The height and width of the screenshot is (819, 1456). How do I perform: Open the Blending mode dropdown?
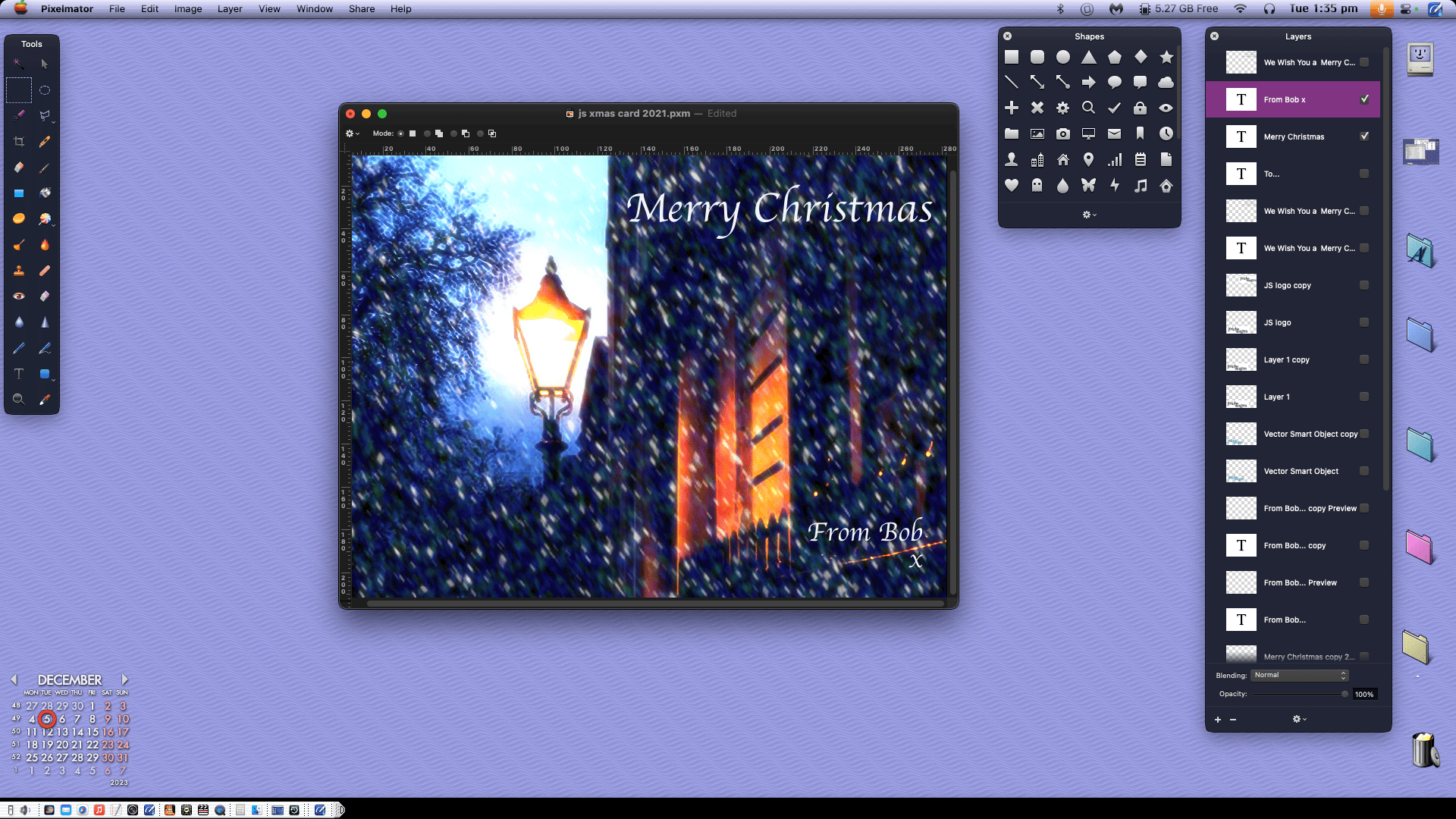1299,675
